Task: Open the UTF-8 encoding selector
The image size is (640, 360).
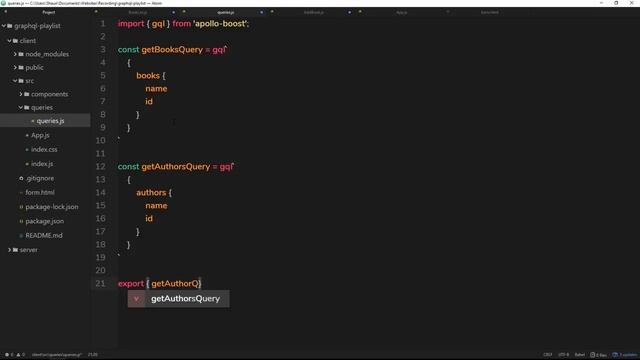Action: (x=564, y=355)
